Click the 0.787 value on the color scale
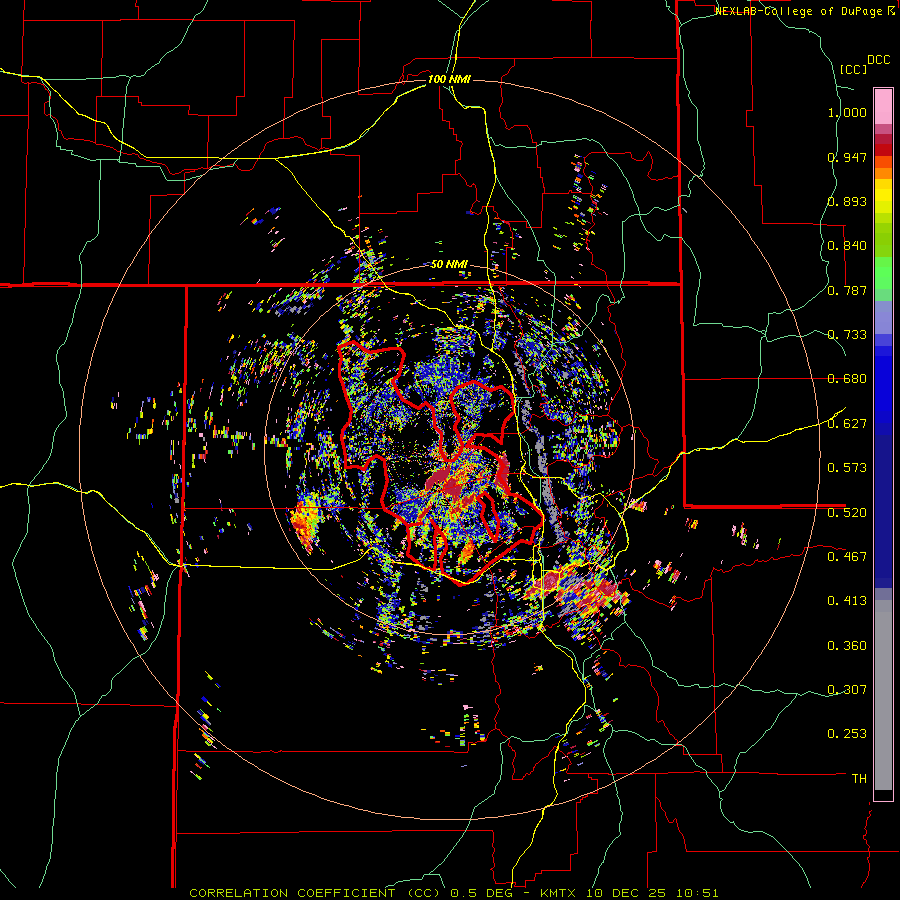The image size is (900, 900). [x=847, y=290]
